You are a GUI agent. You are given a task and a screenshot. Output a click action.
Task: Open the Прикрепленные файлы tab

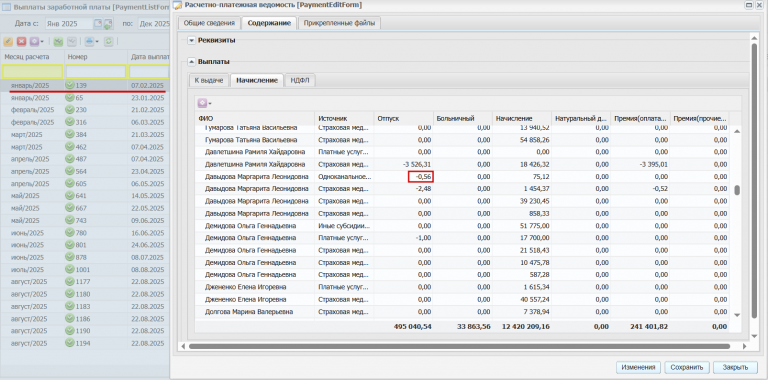[339, 23]
